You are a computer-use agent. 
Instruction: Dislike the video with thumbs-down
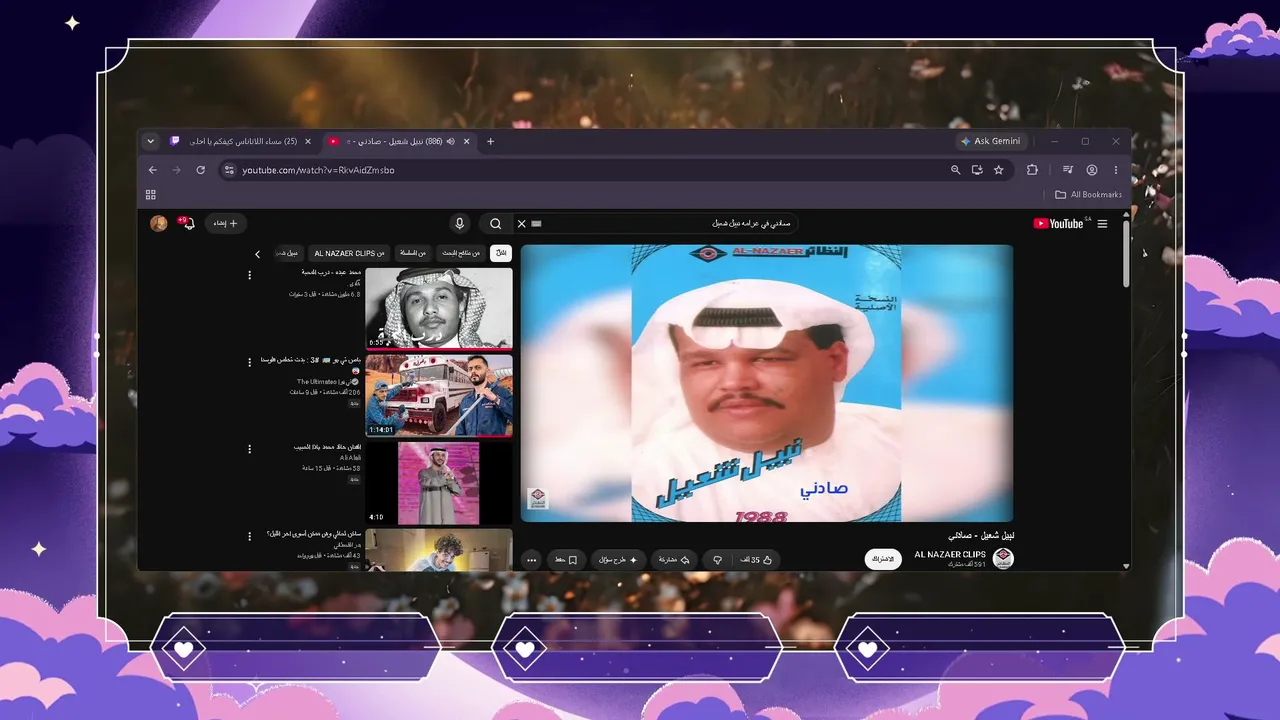click(717, 560)
